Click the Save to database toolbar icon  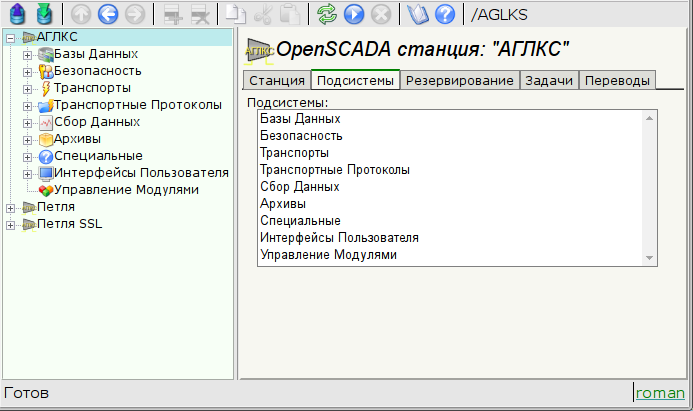44,14
